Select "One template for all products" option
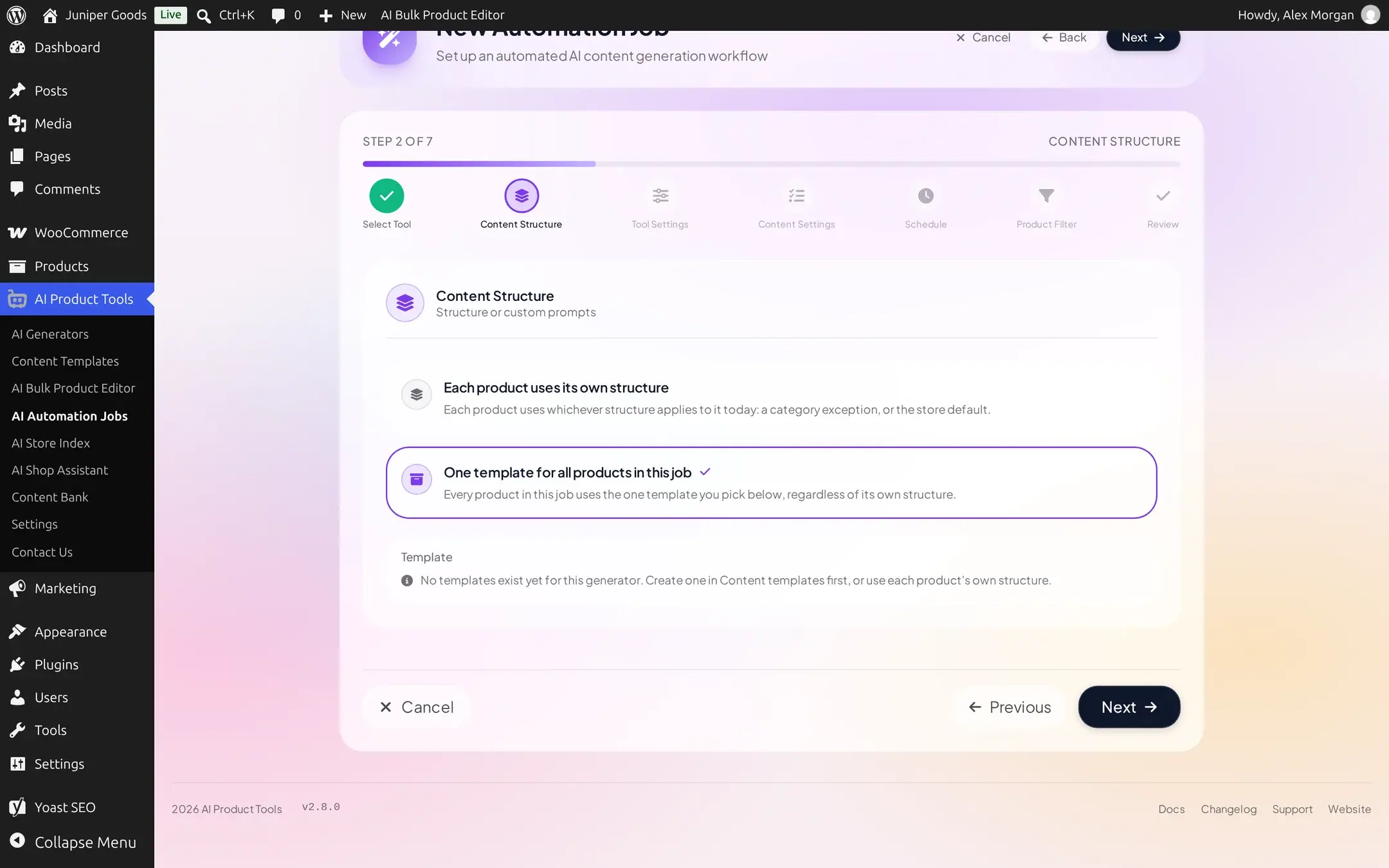The image size is (1389, 868). pos(771,482)
